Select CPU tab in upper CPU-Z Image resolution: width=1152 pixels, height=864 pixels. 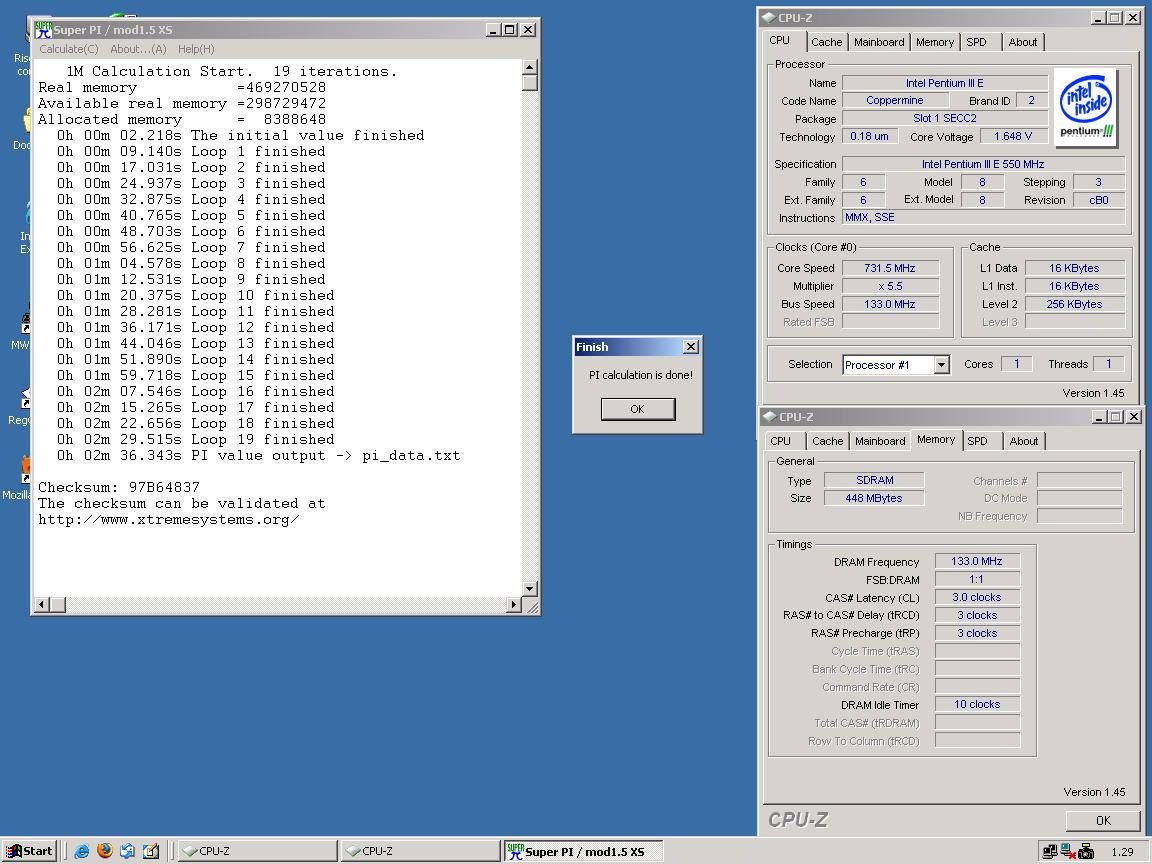coord(780,40)
